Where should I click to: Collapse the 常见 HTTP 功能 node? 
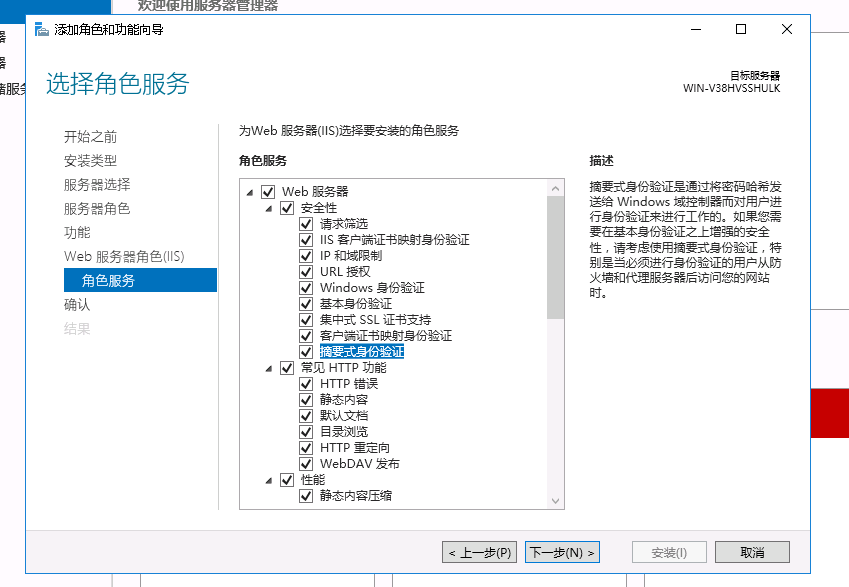[x=269, y=369]
